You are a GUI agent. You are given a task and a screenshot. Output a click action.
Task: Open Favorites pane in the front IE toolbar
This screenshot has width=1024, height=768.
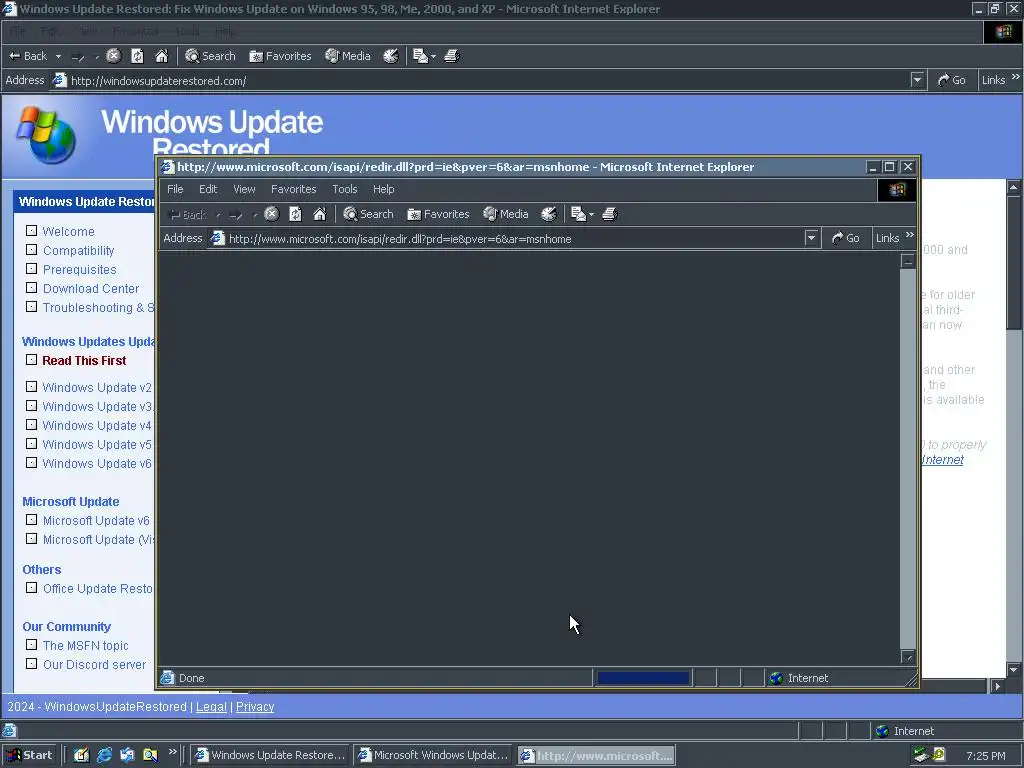pyautogui.click(x=438, y=214)
